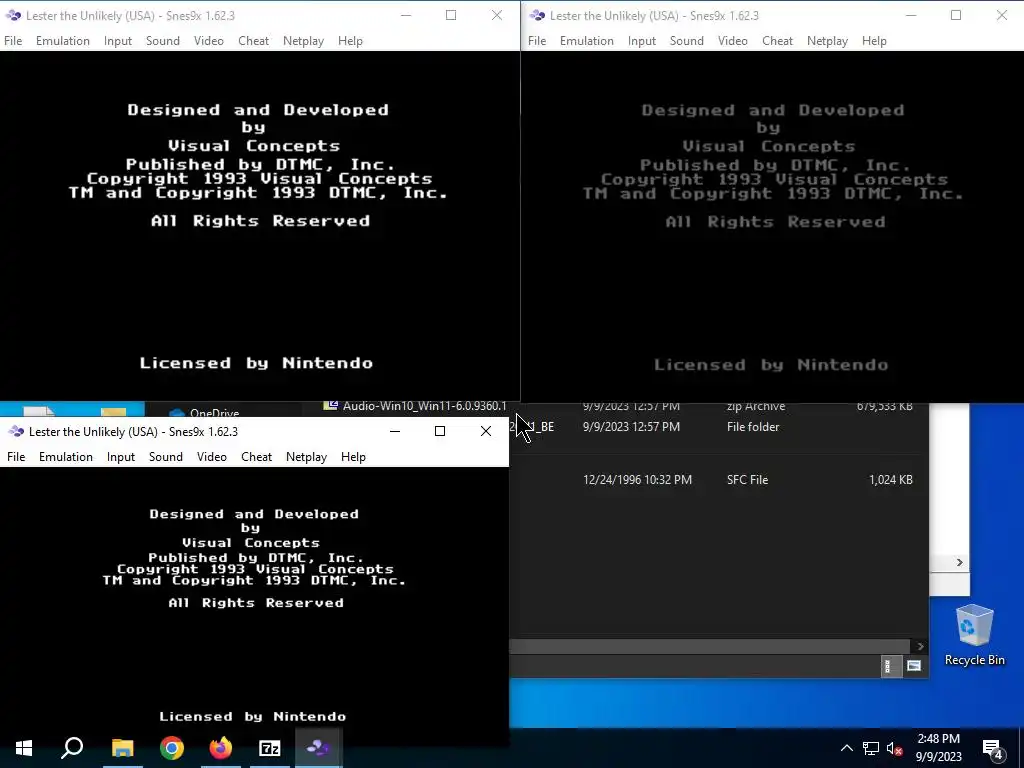The height and width of the screenshot is (768, 1024).
Task: Open Input menu in top-right Snes9x window
Action: pos(642,40)
